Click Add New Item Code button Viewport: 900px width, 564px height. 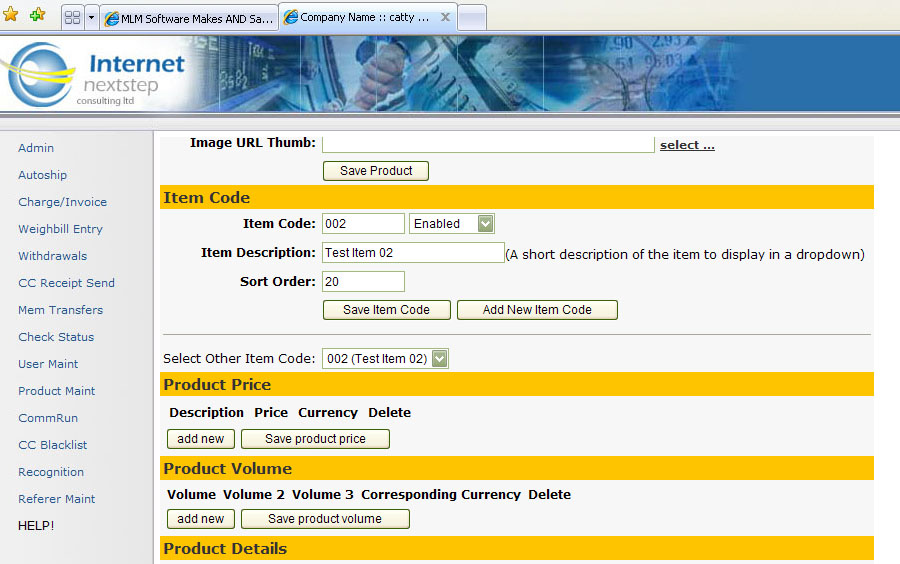pyautogui.click(x=537, y=310)
